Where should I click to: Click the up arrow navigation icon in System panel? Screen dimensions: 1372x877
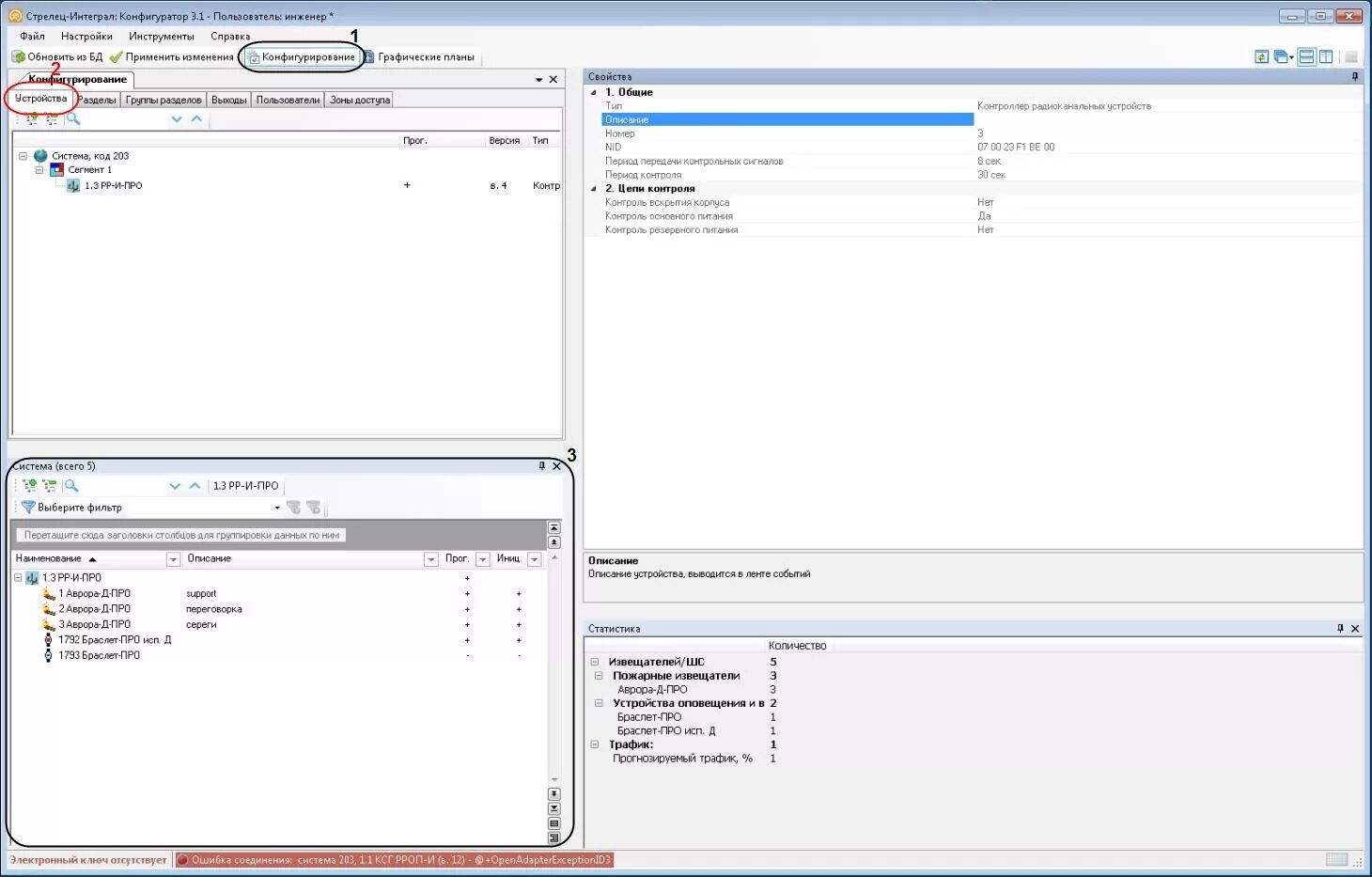point(195,486)
